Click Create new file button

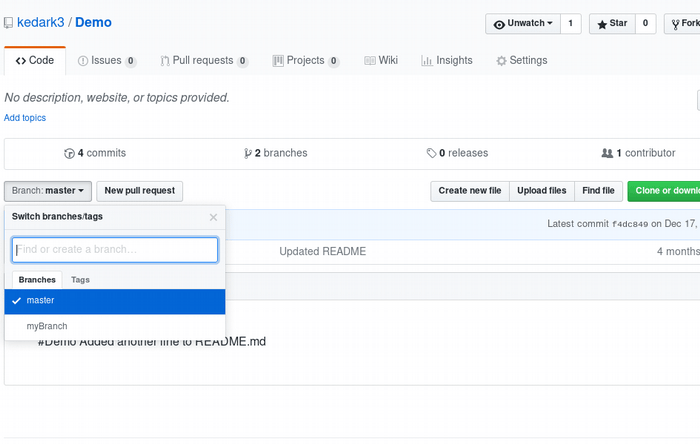click(x=470, y=190)
